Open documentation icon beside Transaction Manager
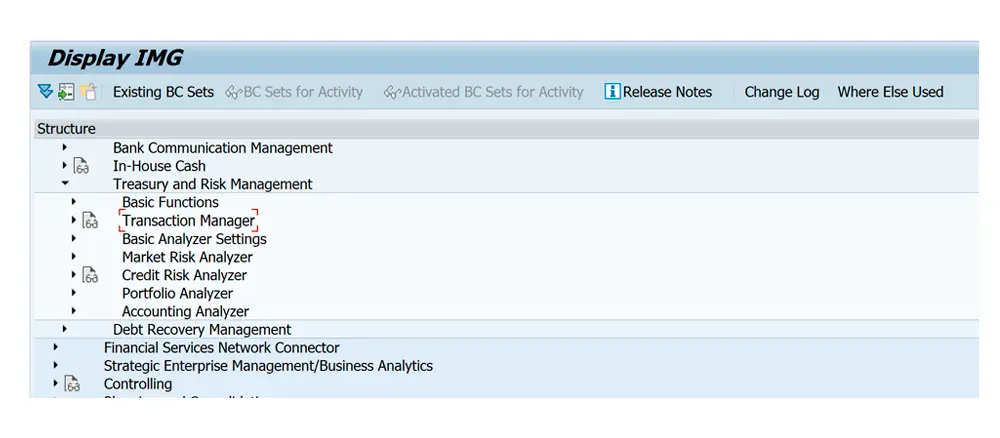The image size is (1000, 438). point(90,221)
